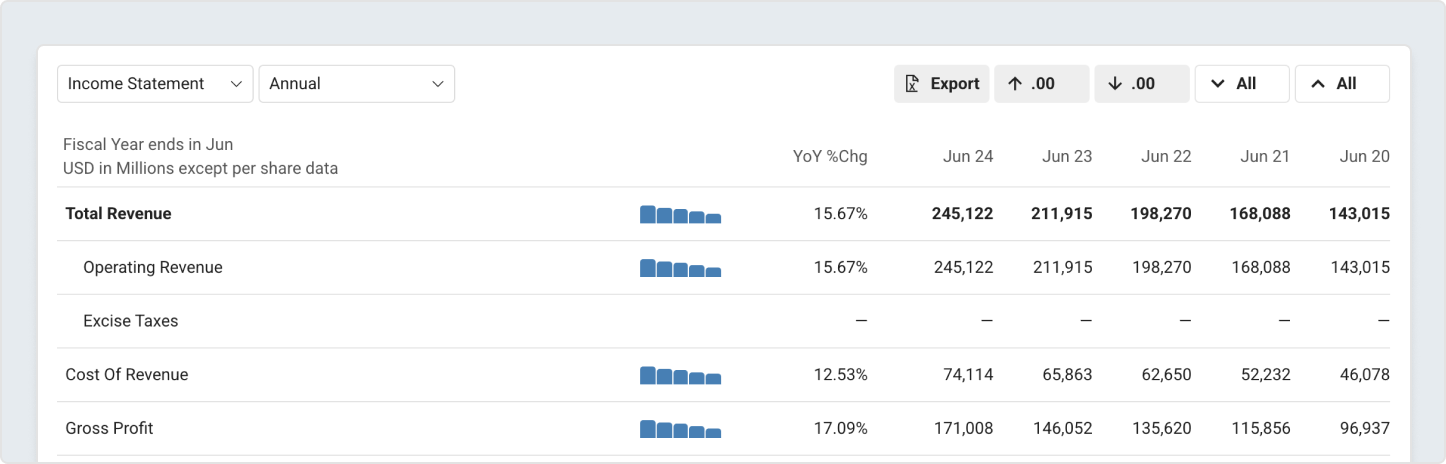The height and width of the screenshot is (464, 1446).
Task: Expand all rows with down-chevron All
Action: click(x=1241, y=84)
